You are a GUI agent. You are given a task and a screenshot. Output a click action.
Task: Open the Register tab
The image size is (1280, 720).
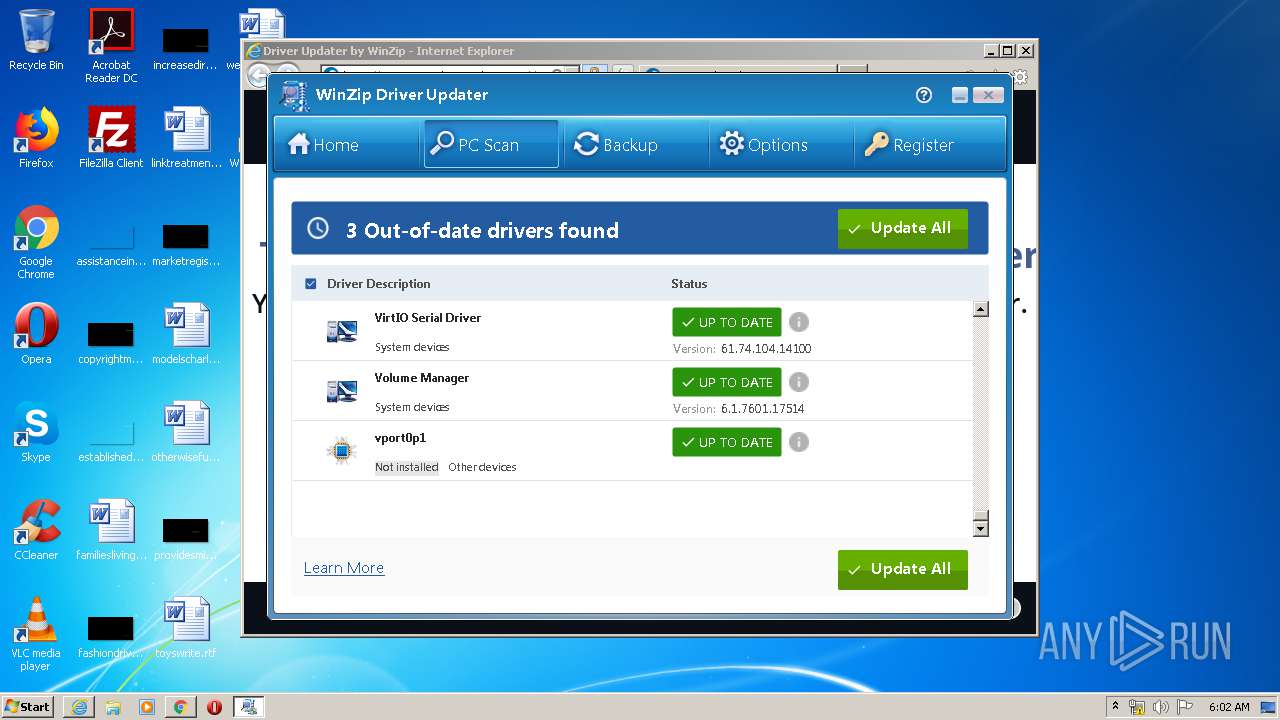929,145
